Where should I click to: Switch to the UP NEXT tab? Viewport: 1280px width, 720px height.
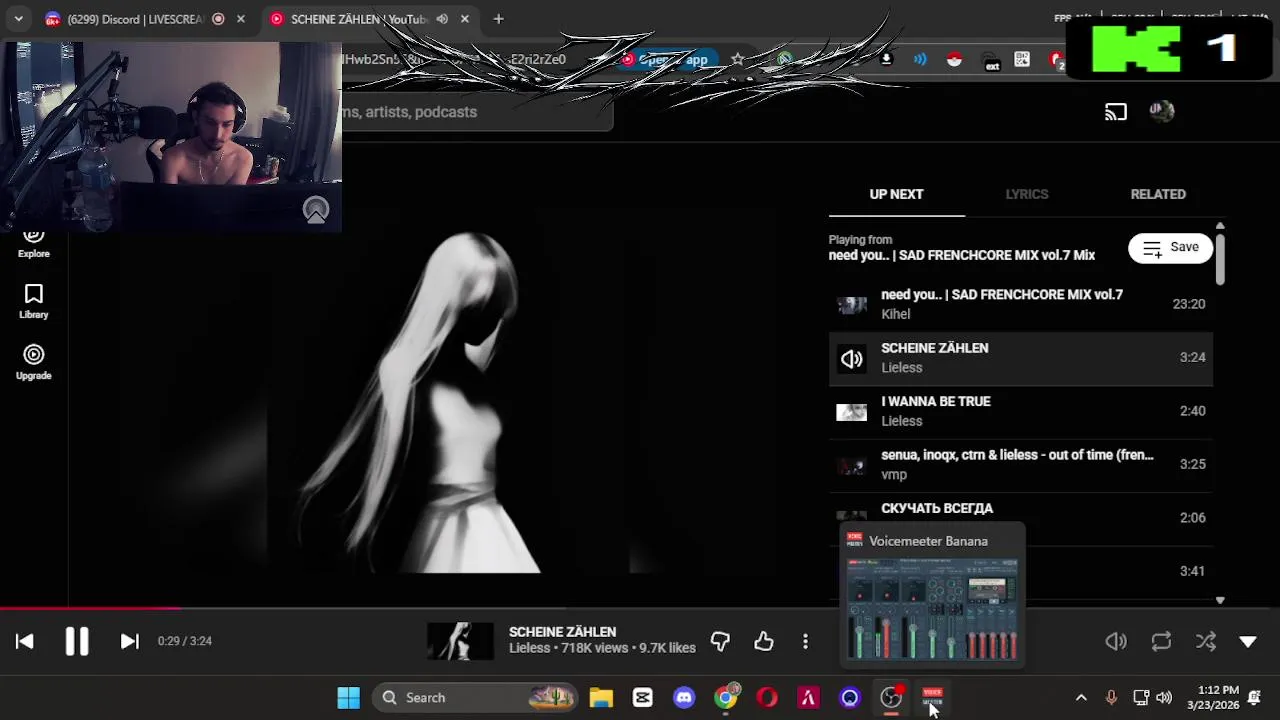pos(896,194)
